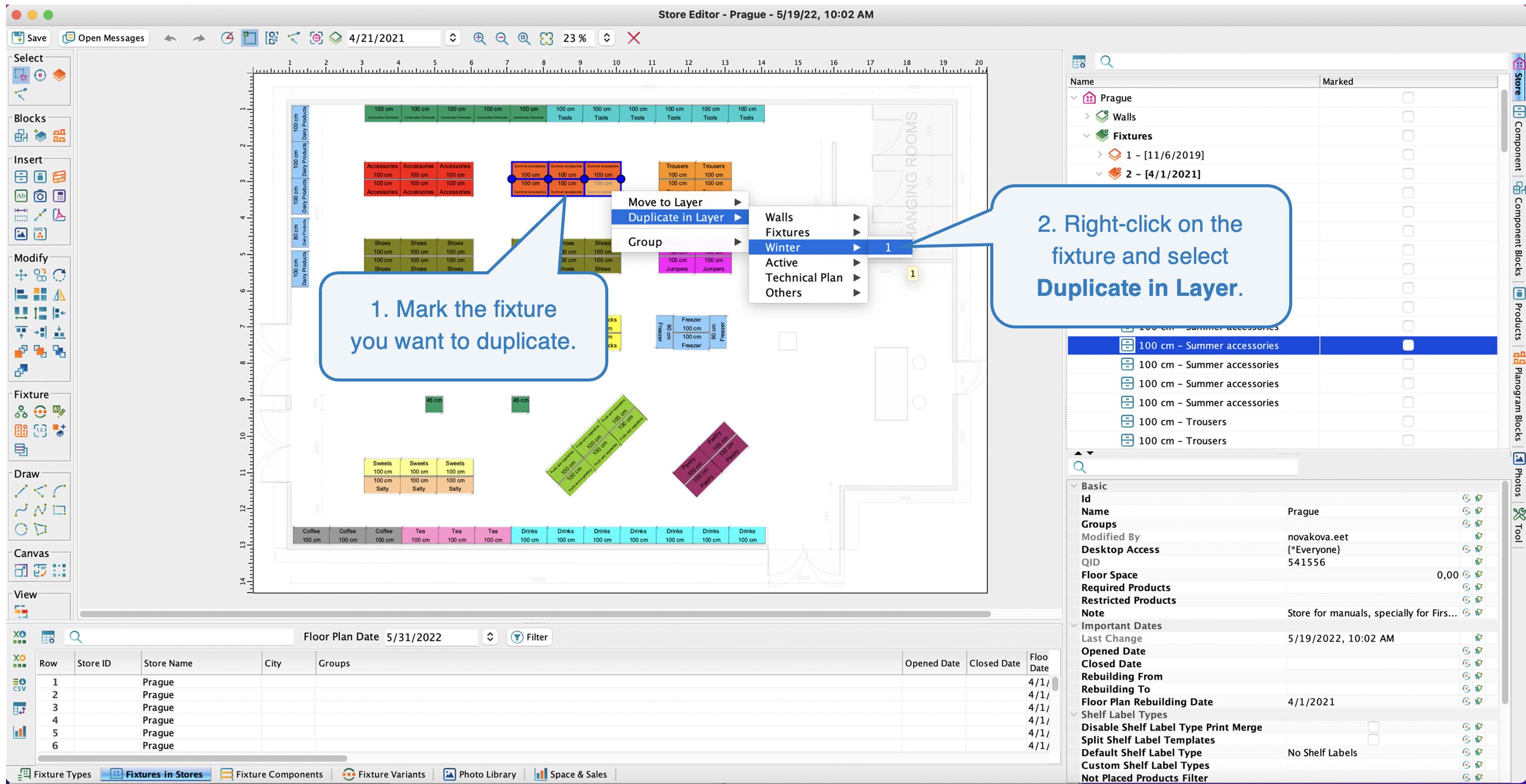Click the move tool in Modify panel
The image size is (1526, 784).
click(21, 275)
